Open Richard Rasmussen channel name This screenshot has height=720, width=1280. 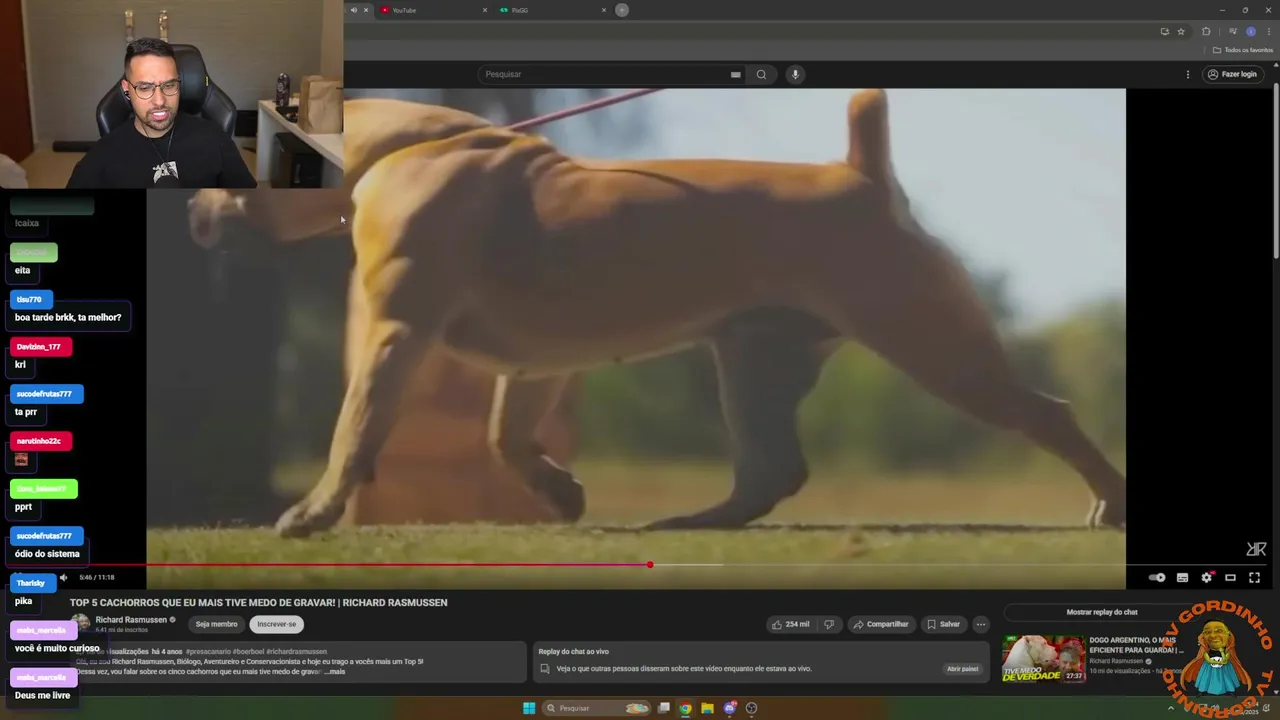(131, 620)
